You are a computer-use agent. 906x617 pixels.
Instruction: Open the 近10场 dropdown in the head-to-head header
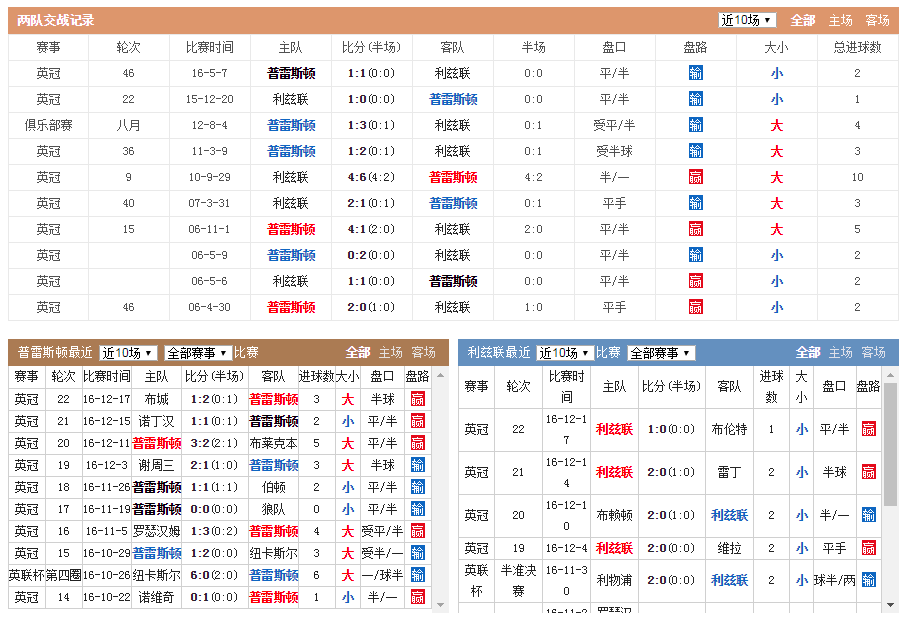(747, 20)
